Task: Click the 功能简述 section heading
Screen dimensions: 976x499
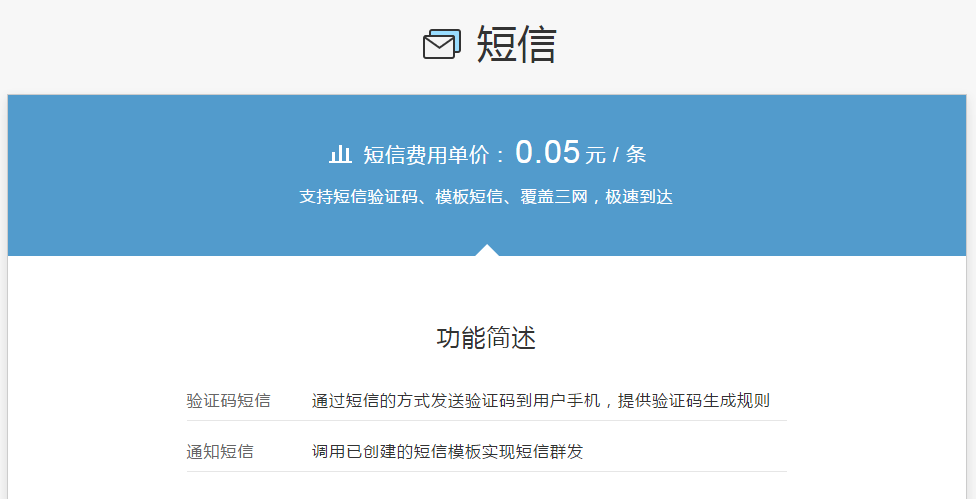Action: click(487, 338)
